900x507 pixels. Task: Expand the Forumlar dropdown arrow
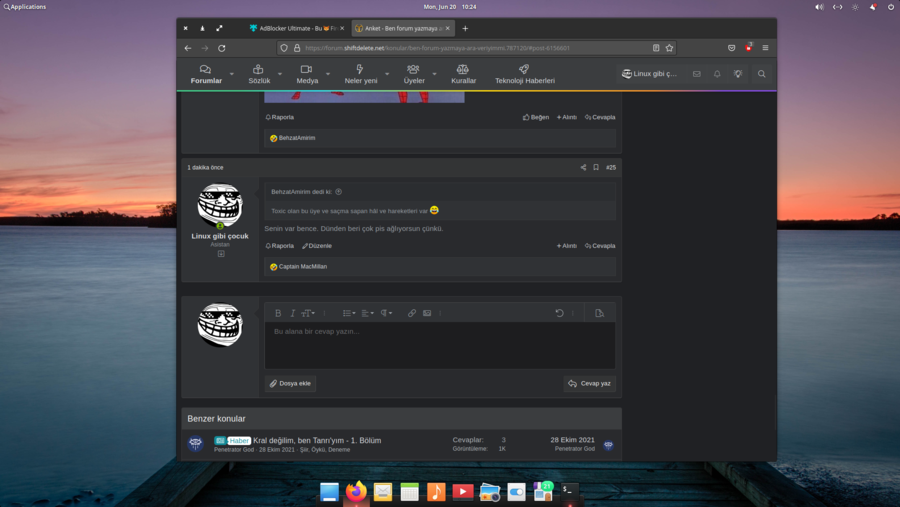(231, 74)
